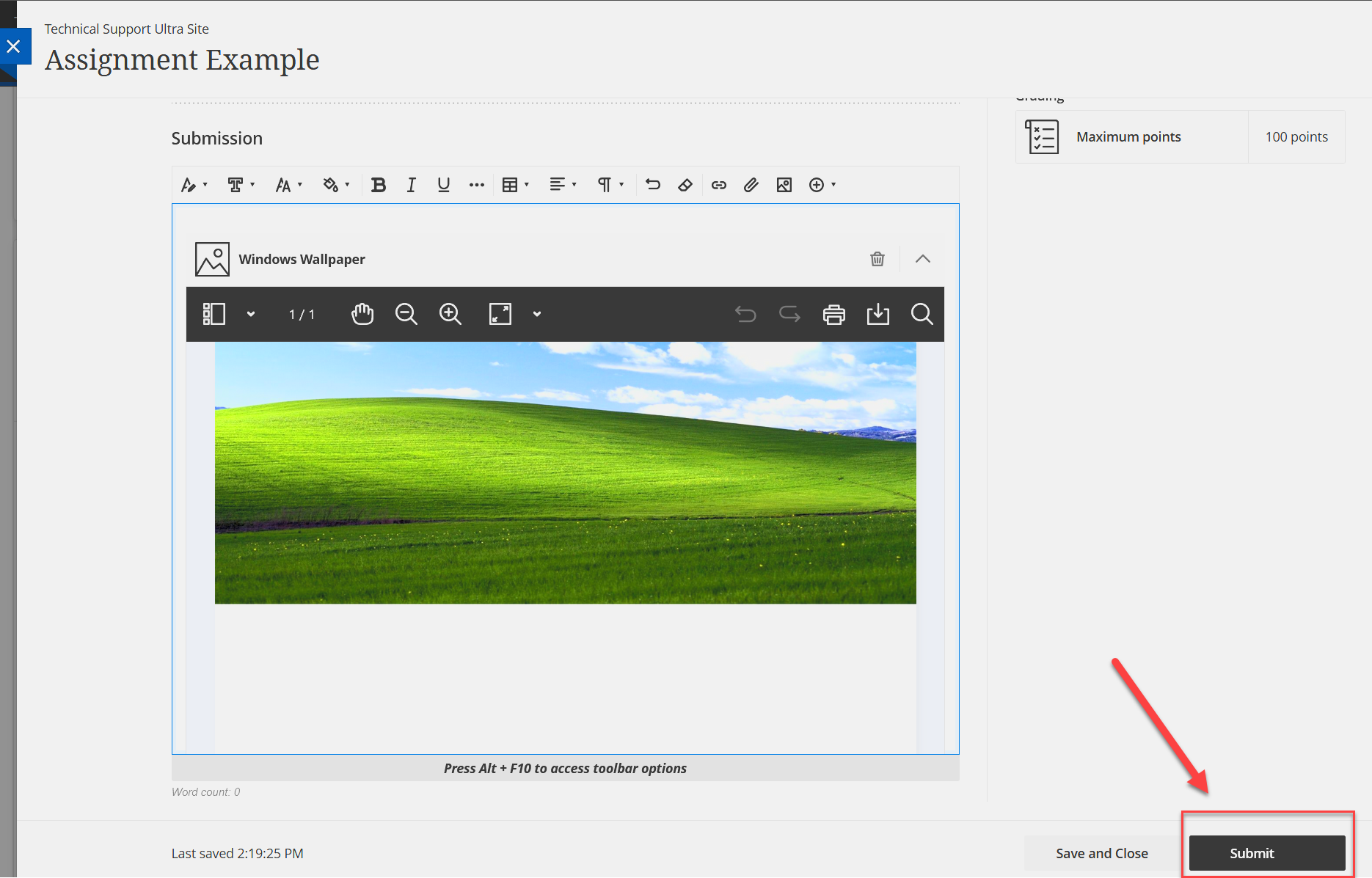The width and height of the screenshot is (1372, 878).
Task: Open the font family dropdown
Action: (241, 185)
